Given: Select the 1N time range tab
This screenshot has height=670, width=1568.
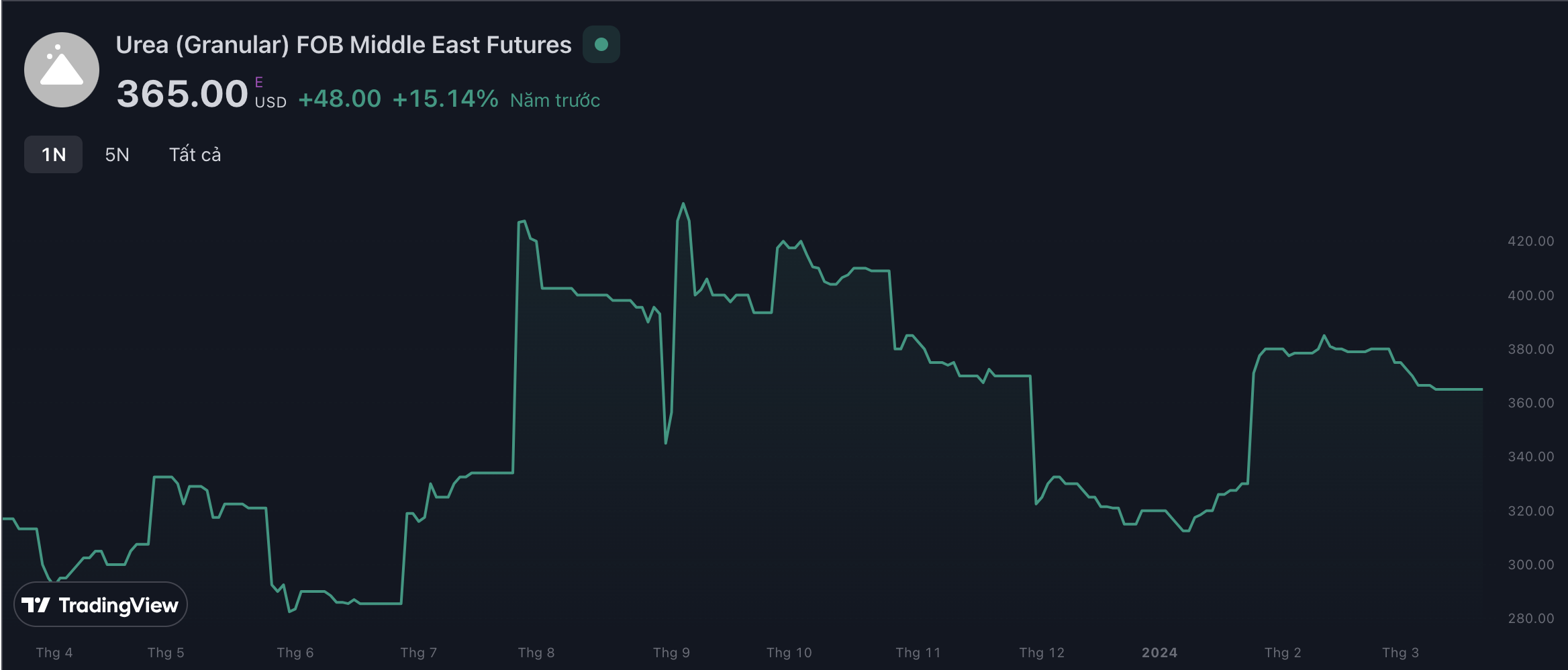Looking at the screenshot, I should coord(54,154).
